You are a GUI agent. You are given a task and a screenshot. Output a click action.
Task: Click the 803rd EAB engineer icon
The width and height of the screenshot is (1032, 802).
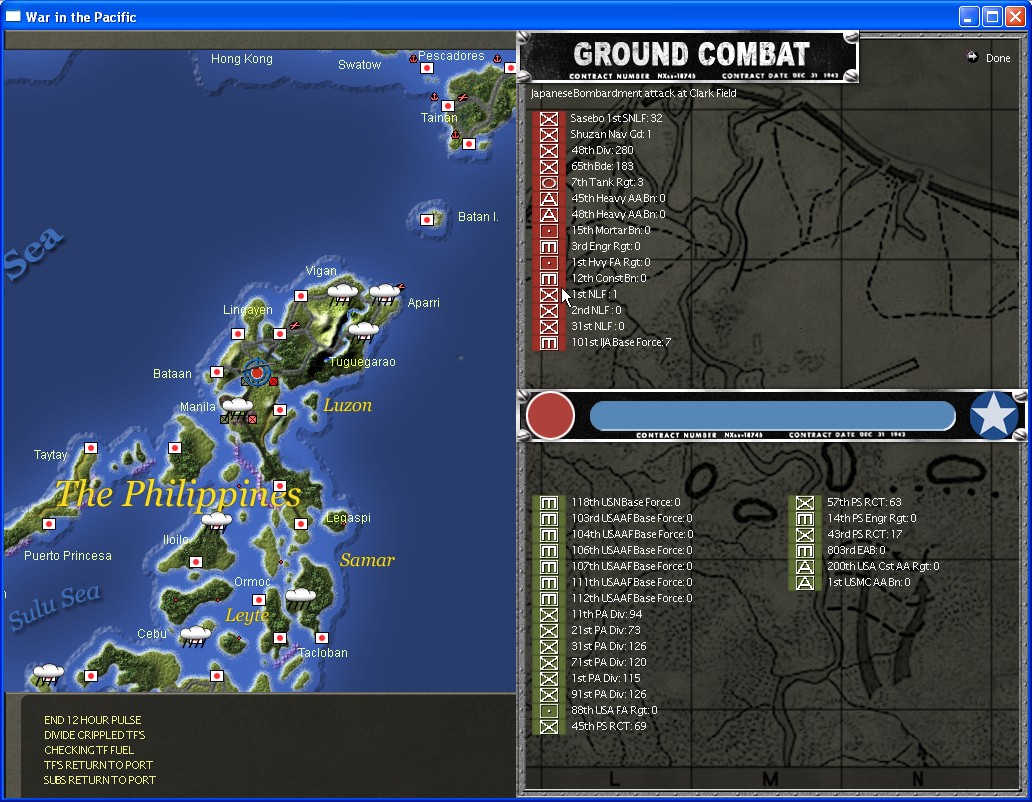[x=805, y=551]
